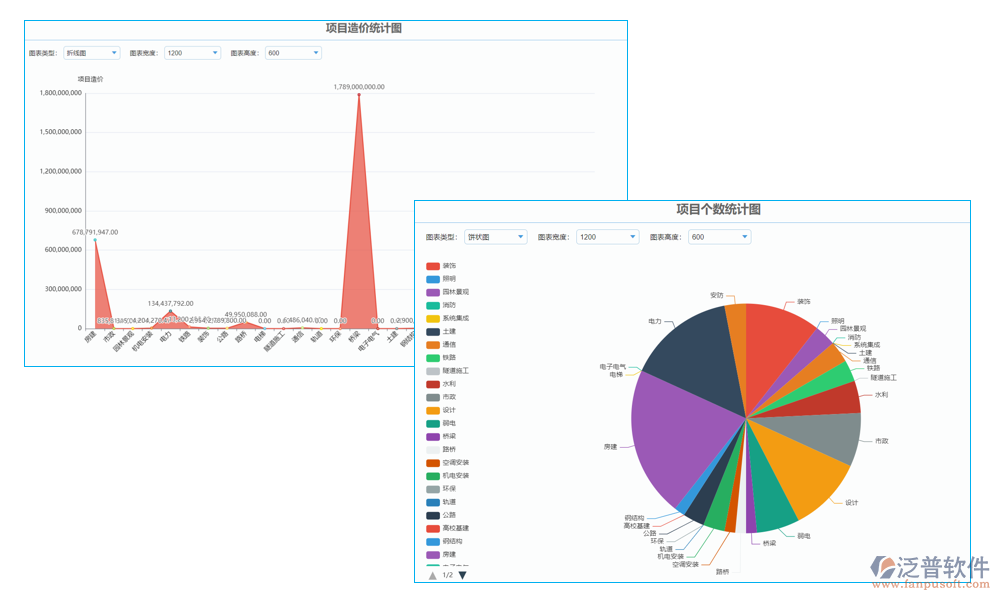Open chart width dropdown in 项目个数统计图
1000x600 pixels.
[607, 237]
